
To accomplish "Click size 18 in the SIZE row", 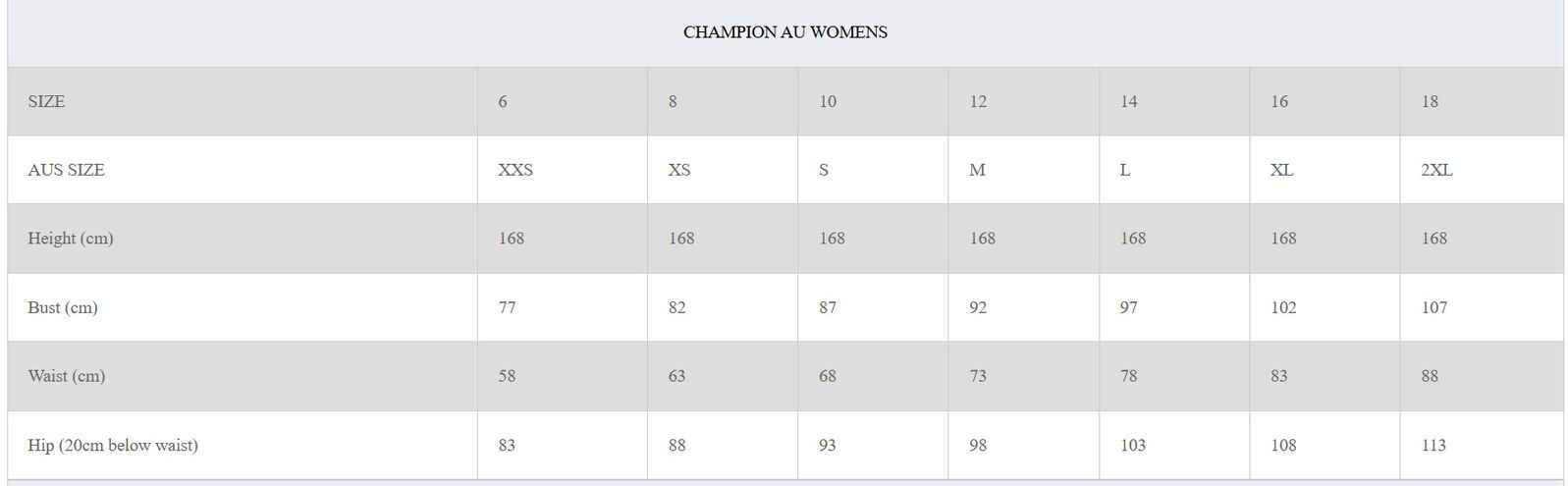I will [1430, 101].
